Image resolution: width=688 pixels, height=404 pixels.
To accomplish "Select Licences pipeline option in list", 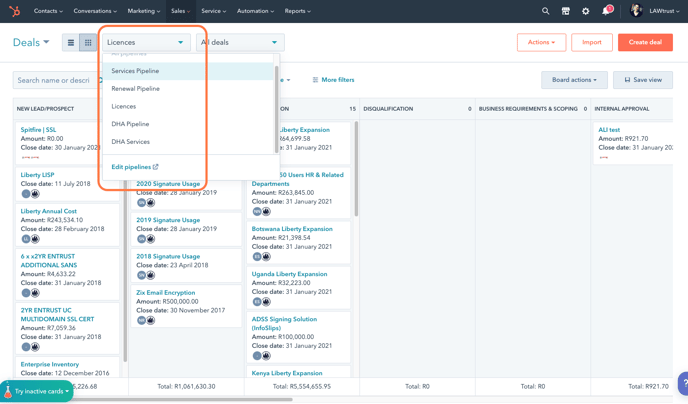I will point(188,107).
